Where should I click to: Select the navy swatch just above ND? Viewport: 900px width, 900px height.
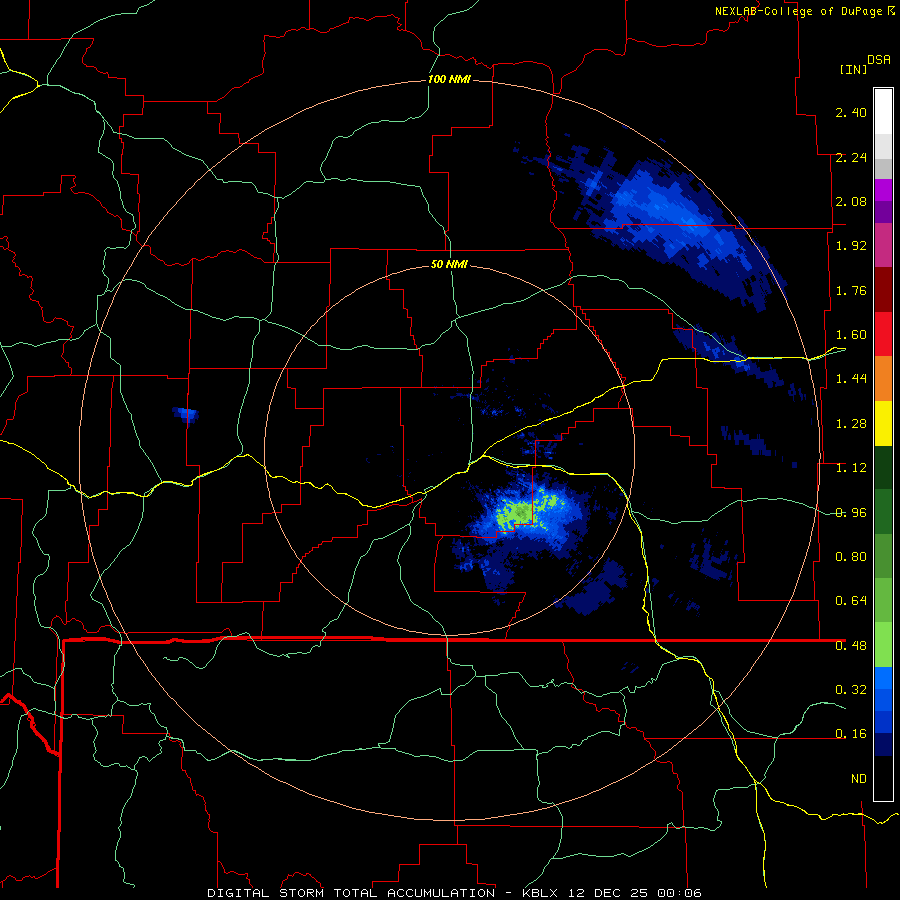click(883, 744)
